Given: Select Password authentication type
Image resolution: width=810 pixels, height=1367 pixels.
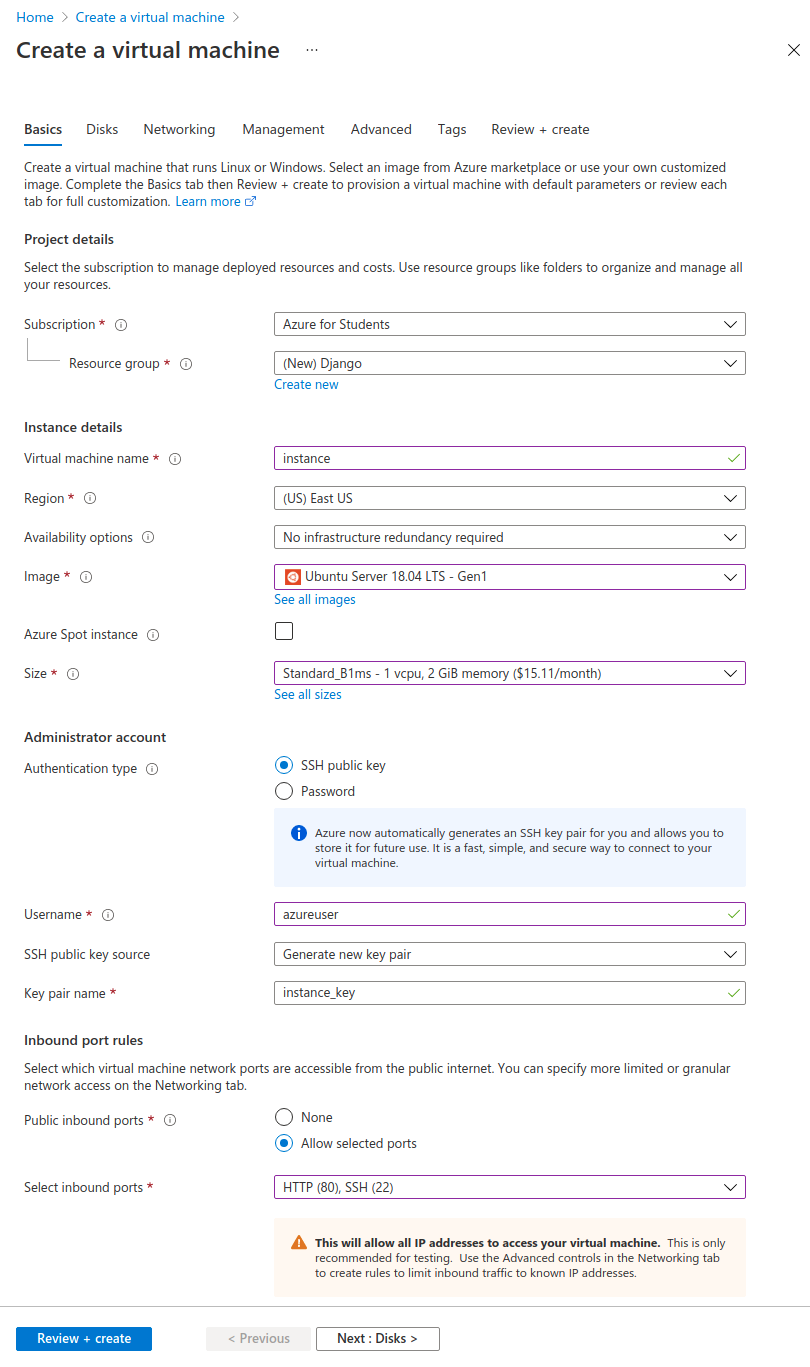Looking at the screenshot, I should 284,791.
